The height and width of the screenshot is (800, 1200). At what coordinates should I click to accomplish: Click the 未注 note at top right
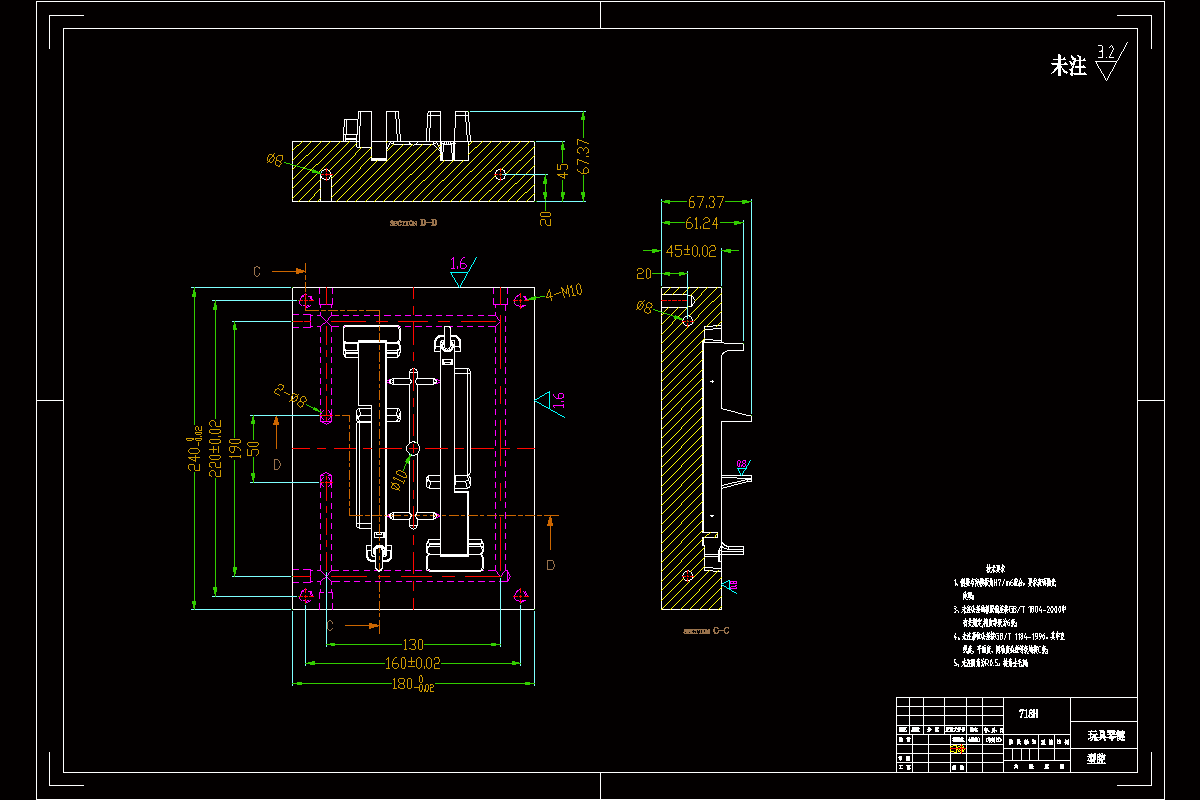point(1068,67)
